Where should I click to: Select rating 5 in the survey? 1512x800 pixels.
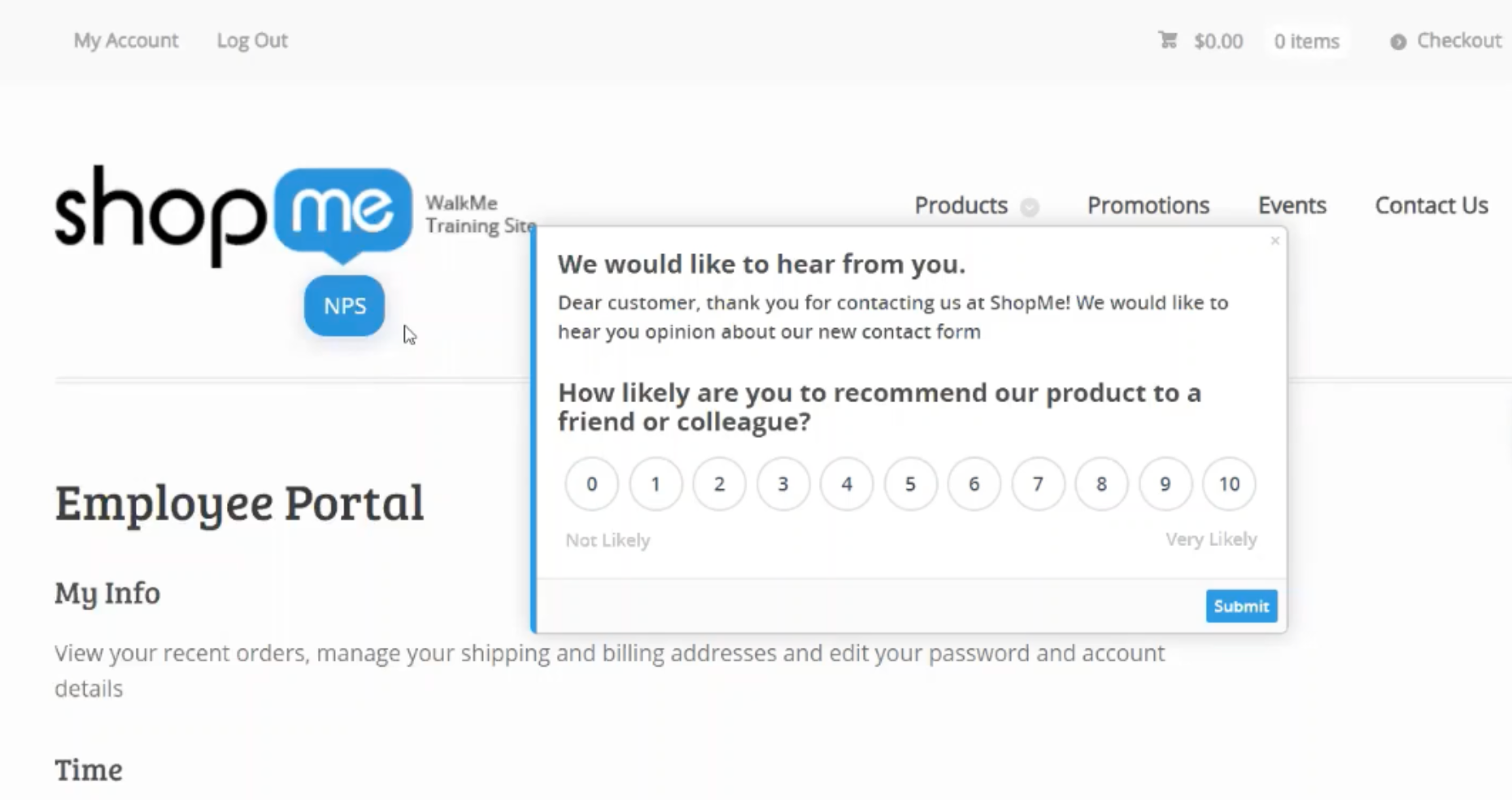click(x=910, y=484)
